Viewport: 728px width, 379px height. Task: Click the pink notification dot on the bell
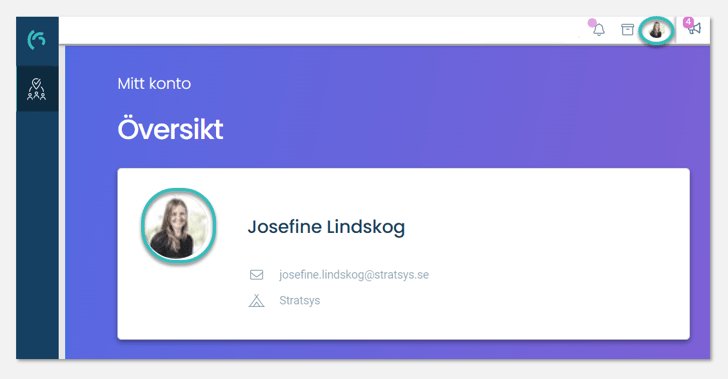[592, 23]
